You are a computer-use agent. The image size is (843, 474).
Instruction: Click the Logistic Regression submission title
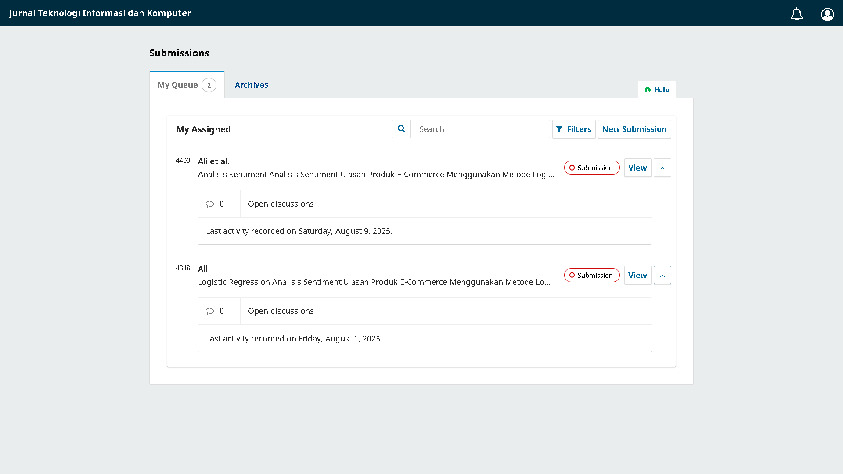[x=375, y=282]
